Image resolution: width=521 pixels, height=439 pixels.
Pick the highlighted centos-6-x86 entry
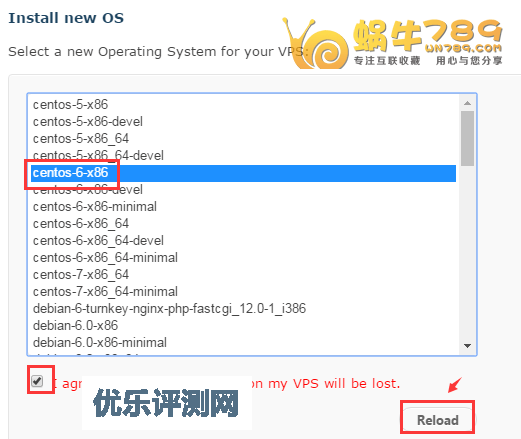(243, 173)
